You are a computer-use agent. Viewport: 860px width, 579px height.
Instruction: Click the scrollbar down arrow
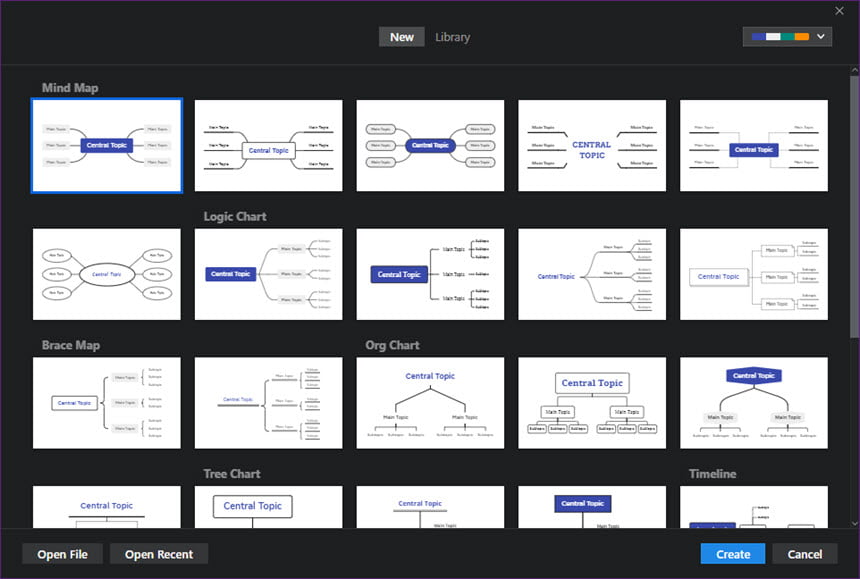(x=855, y=524)
